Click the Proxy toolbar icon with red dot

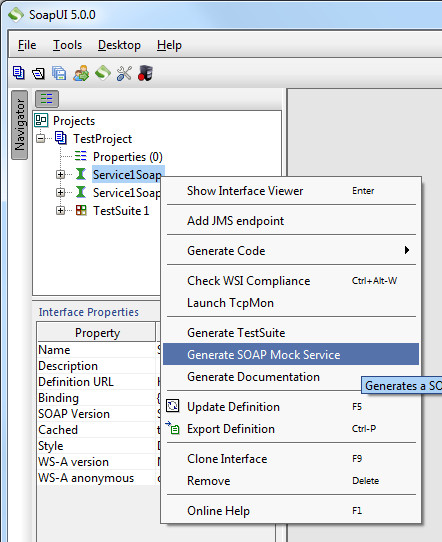145,73
